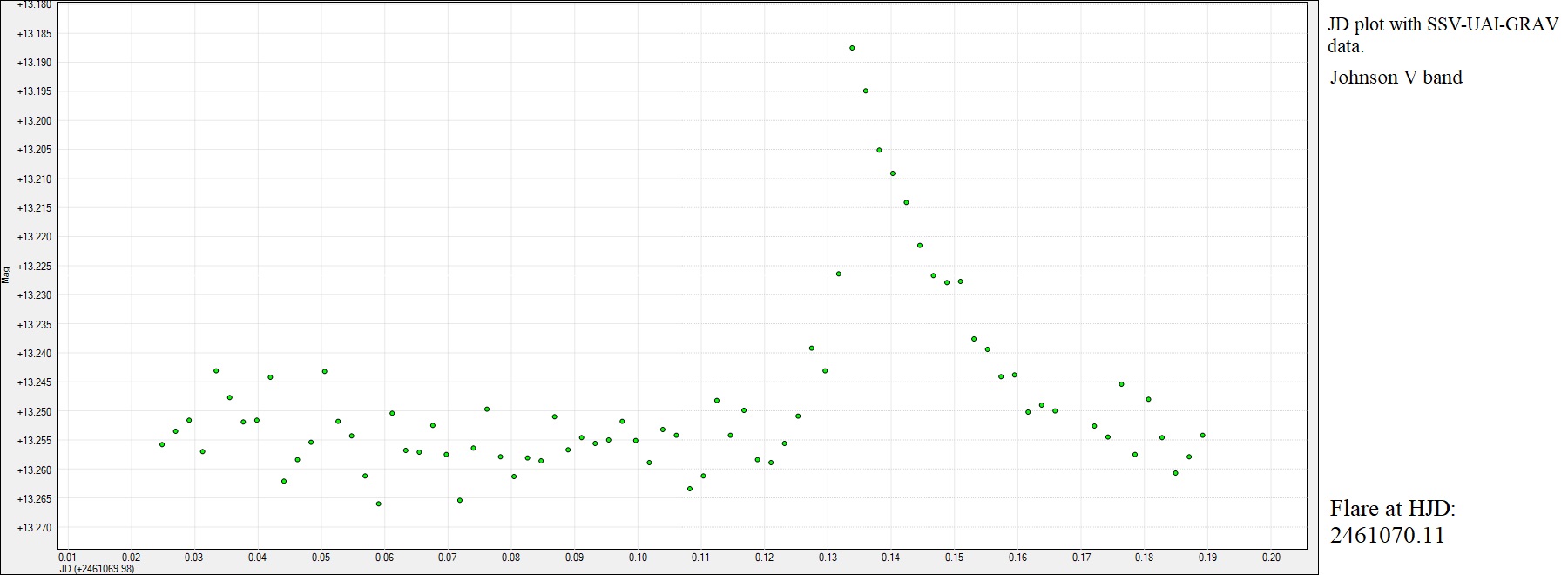Viewport: 1568px width, 575px height.
Task: Click the Mag y-axis title
Action: (x=6, y=274)
